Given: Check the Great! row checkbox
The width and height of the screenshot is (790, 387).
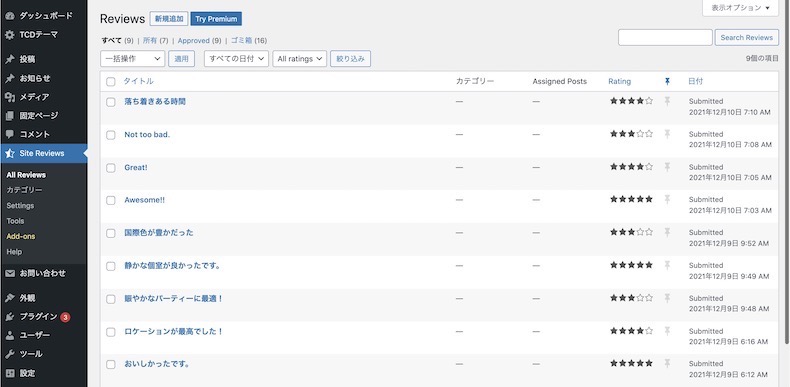Looking at the screenshot, I should 111,168.
